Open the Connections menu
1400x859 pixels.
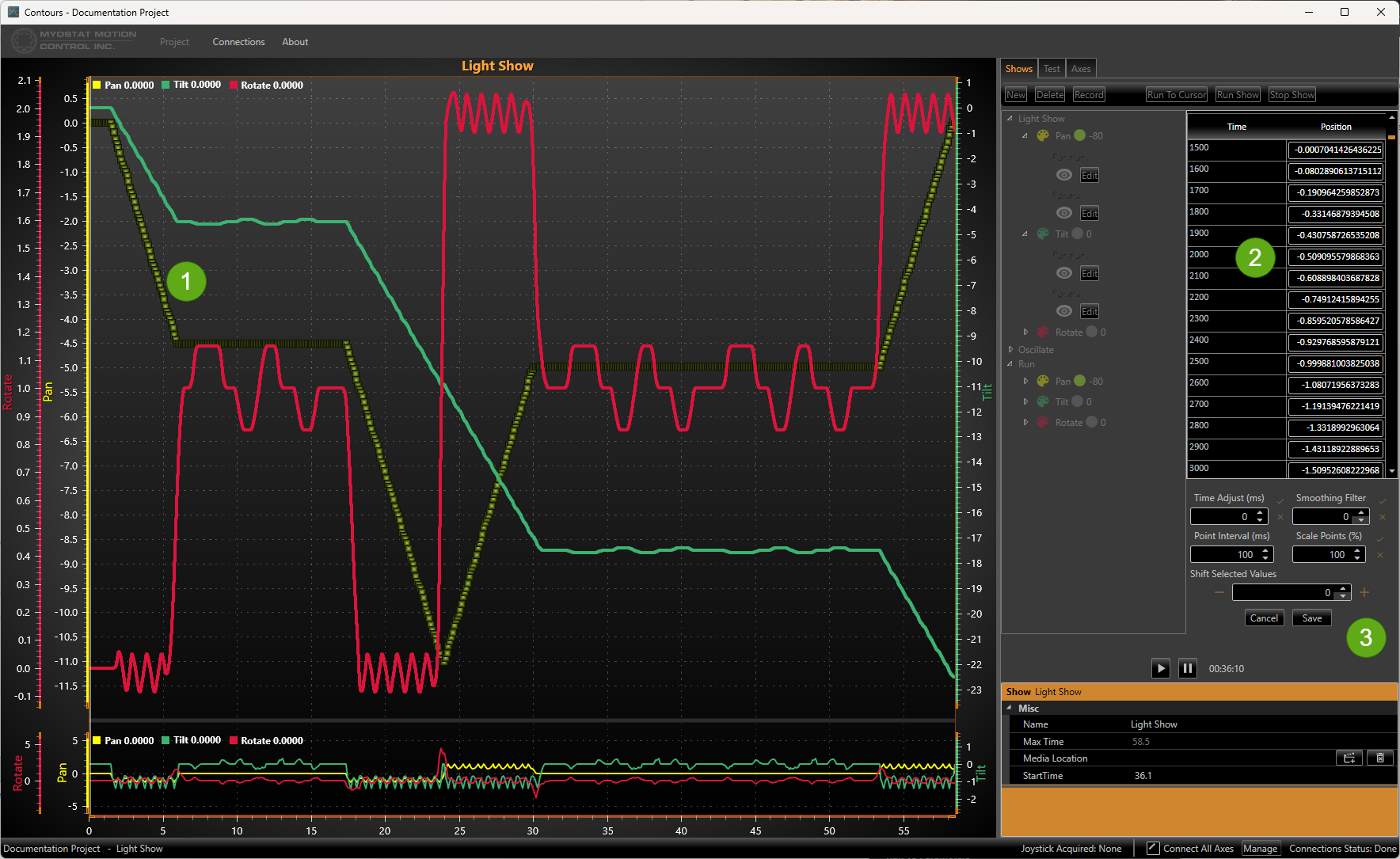click(238, 42)
